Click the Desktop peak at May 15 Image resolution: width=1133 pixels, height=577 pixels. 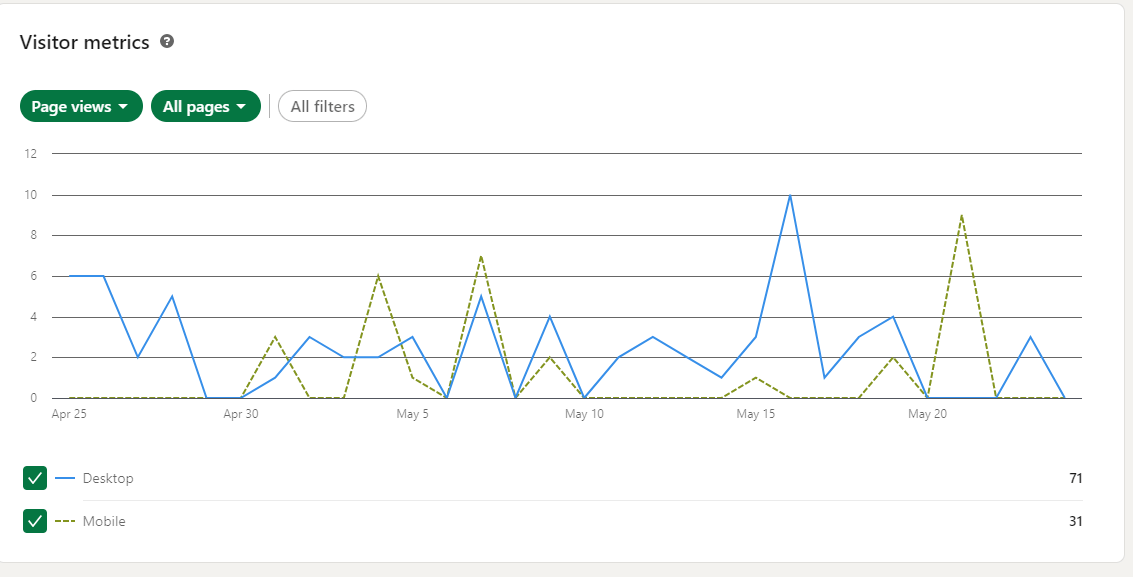click(790, 195)
